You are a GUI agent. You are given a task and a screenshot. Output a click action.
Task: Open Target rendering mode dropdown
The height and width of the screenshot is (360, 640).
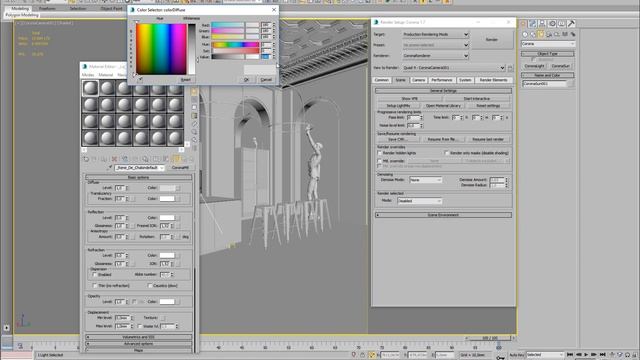pyautogui.click(x=435, y=35)
